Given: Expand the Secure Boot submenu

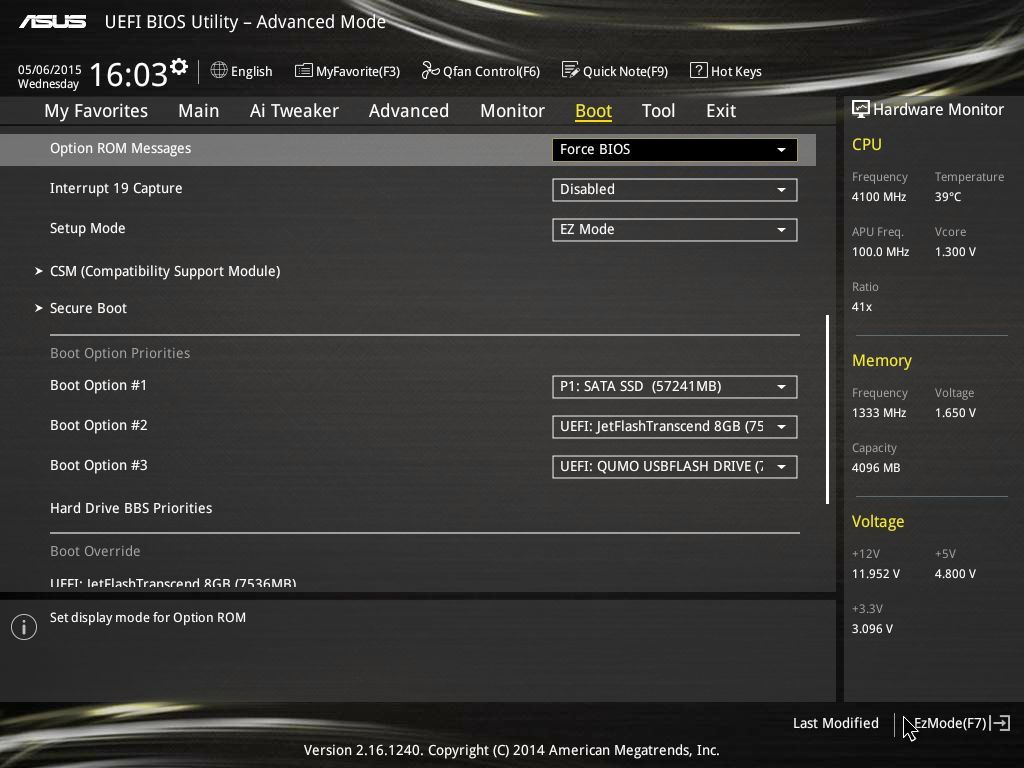Looking at the screenshot, I should 88,308.
